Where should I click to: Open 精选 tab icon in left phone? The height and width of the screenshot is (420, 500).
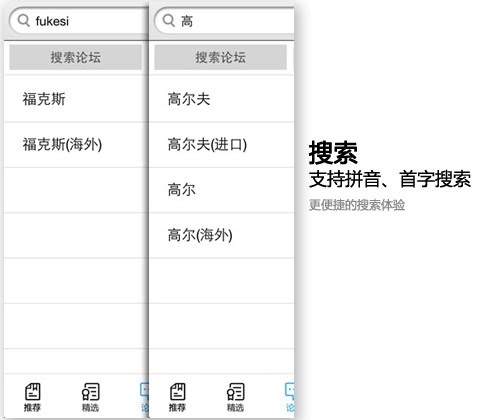coord(91,392)
